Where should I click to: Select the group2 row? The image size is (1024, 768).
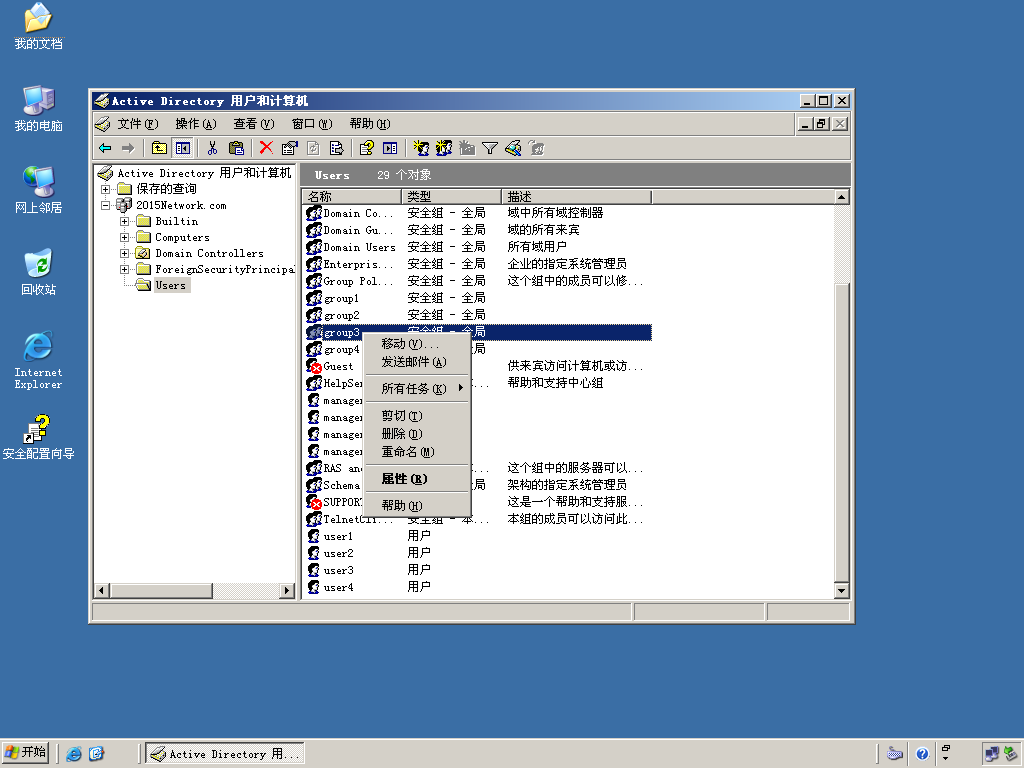coord(478,315)
